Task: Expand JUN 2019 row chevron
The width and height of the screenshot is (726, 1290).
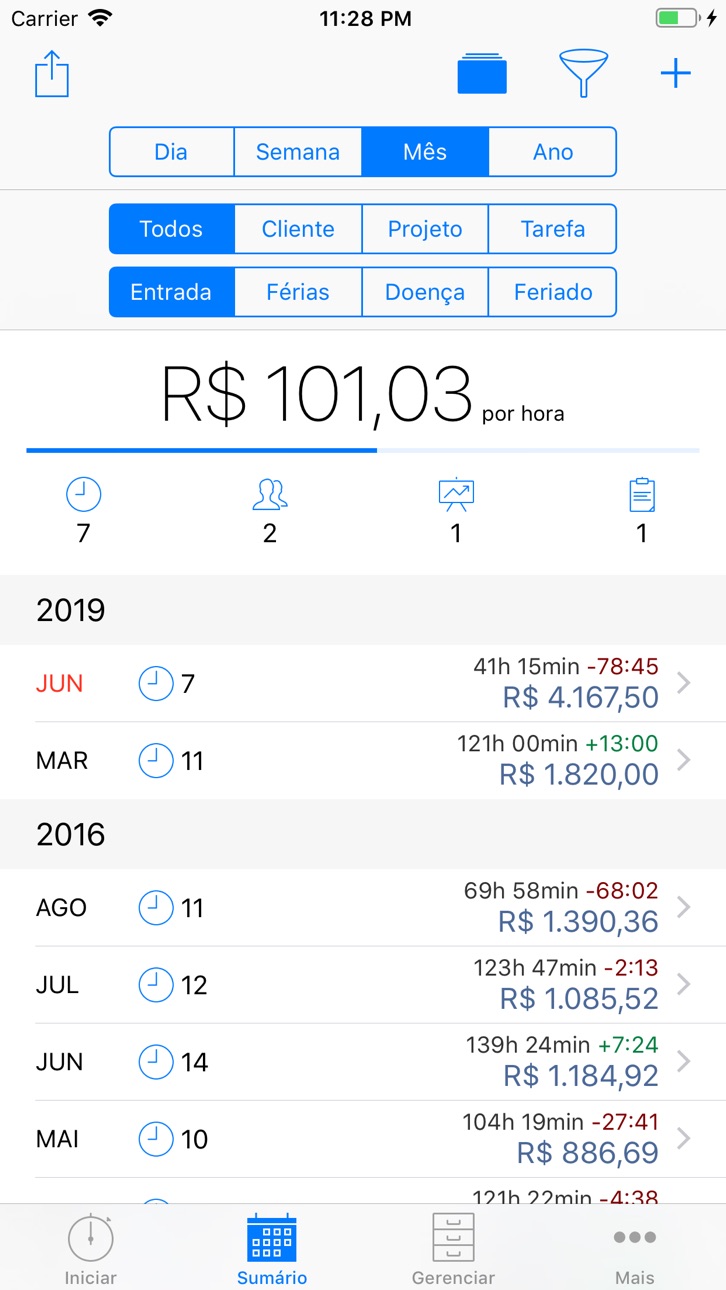Action: pos(684,683)
